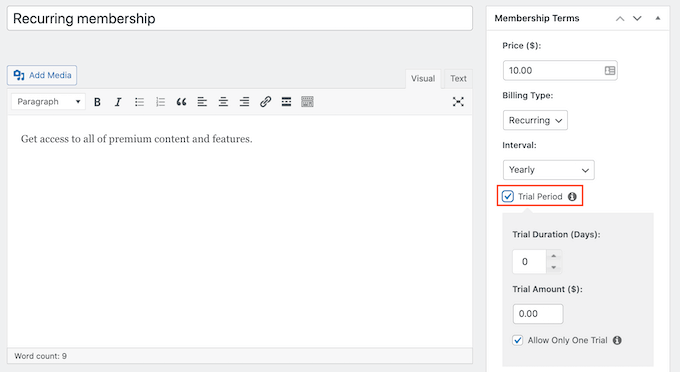Click the info icon beside Trial Period
This screenshot has height=372, width=680.
tap(572, 197)
